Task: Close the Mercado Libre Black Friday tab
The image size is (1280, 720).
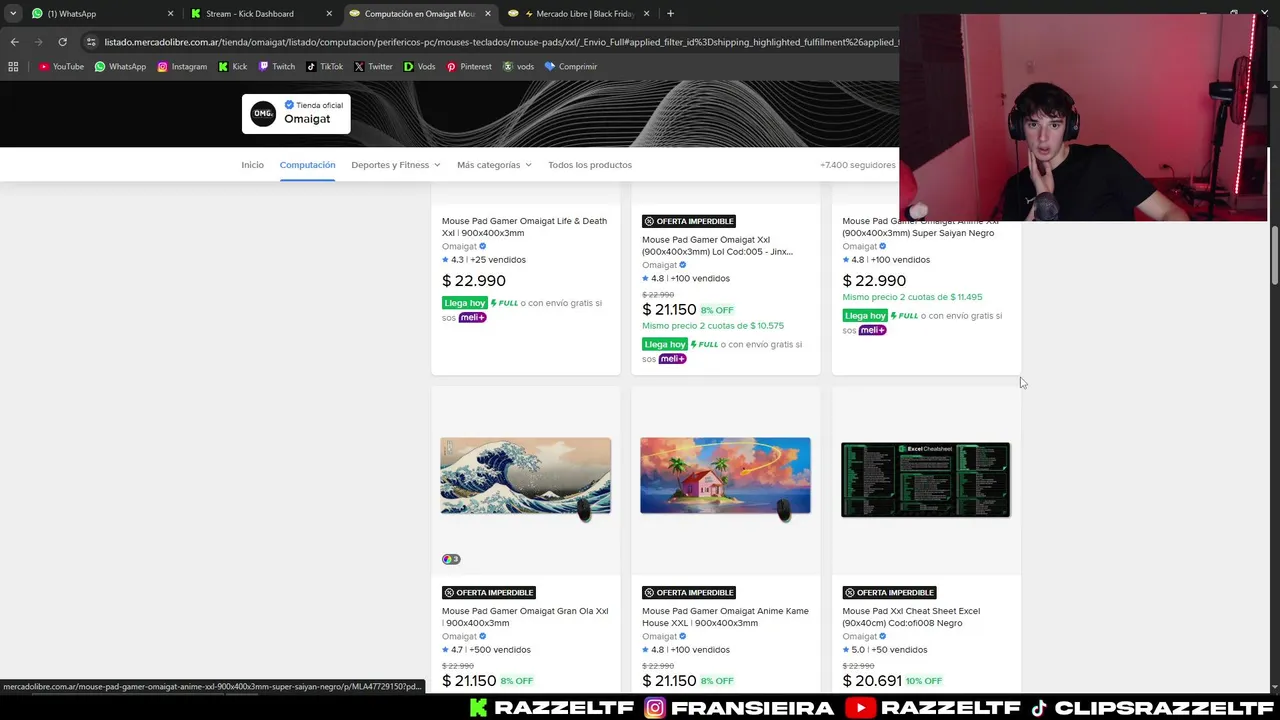Action: [646, 14]
